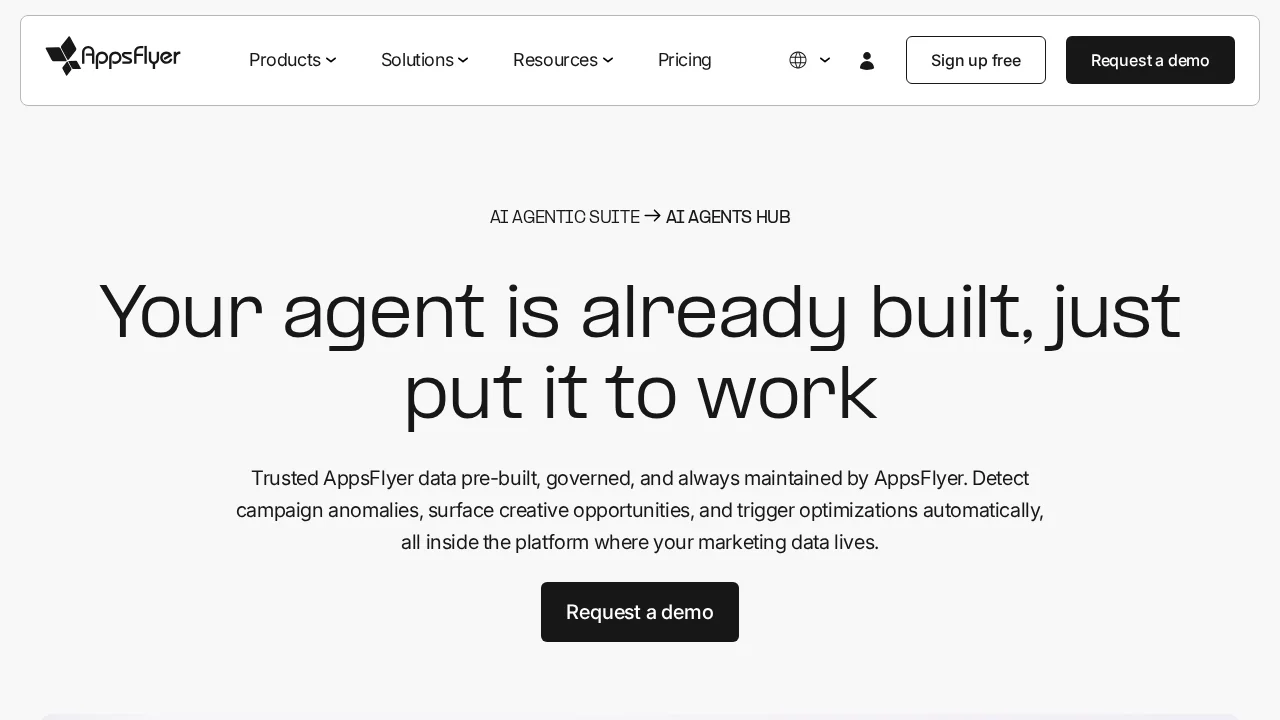The image size is (1280, 720).
Task: Click Sign up free
Action: coord(975,60)
